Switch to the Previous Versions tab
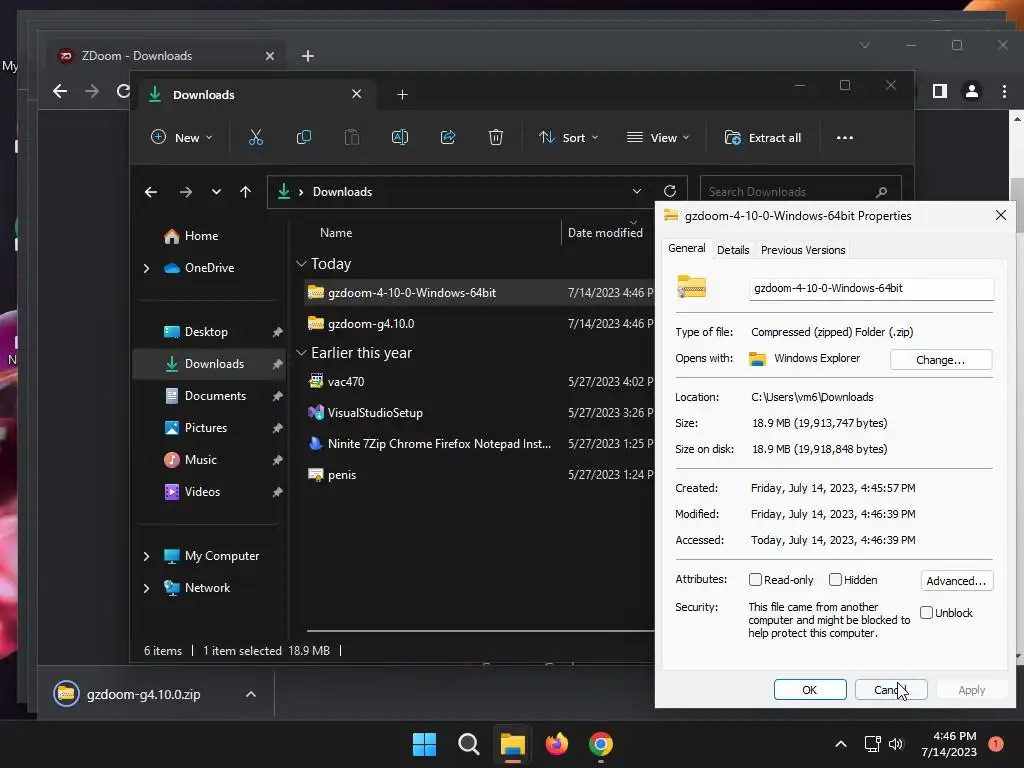Screen dimensions: 1024x768 point(803,249)
